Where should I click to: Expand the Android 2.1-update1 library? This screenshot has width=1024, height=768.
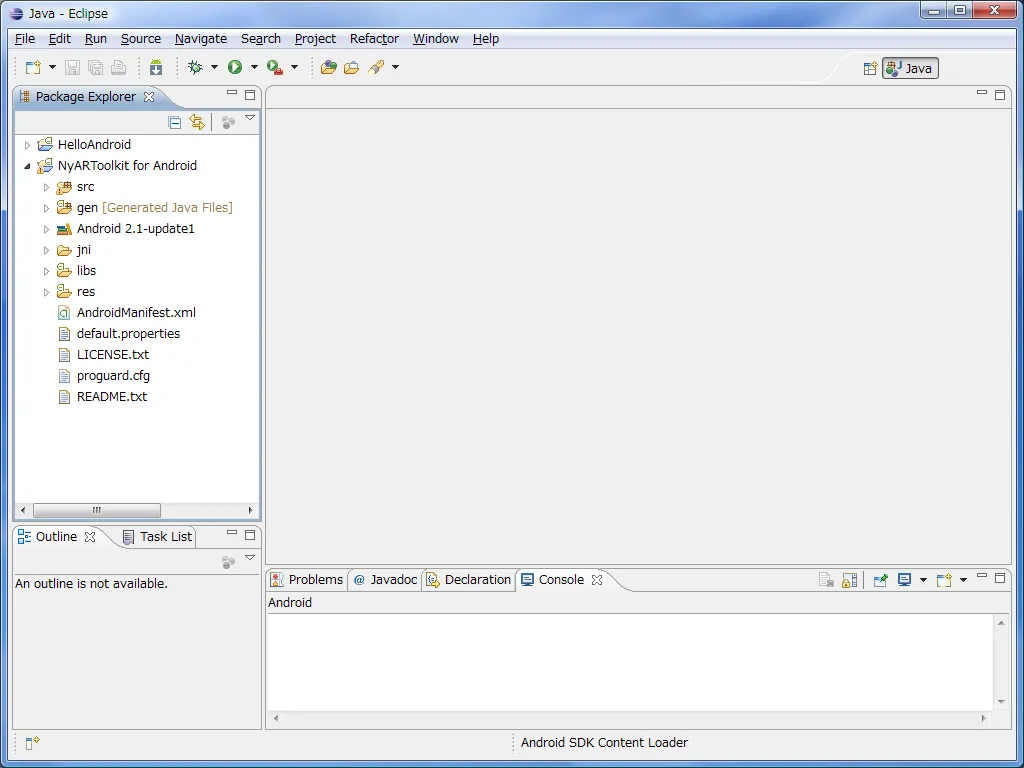(x=46, y=229)
